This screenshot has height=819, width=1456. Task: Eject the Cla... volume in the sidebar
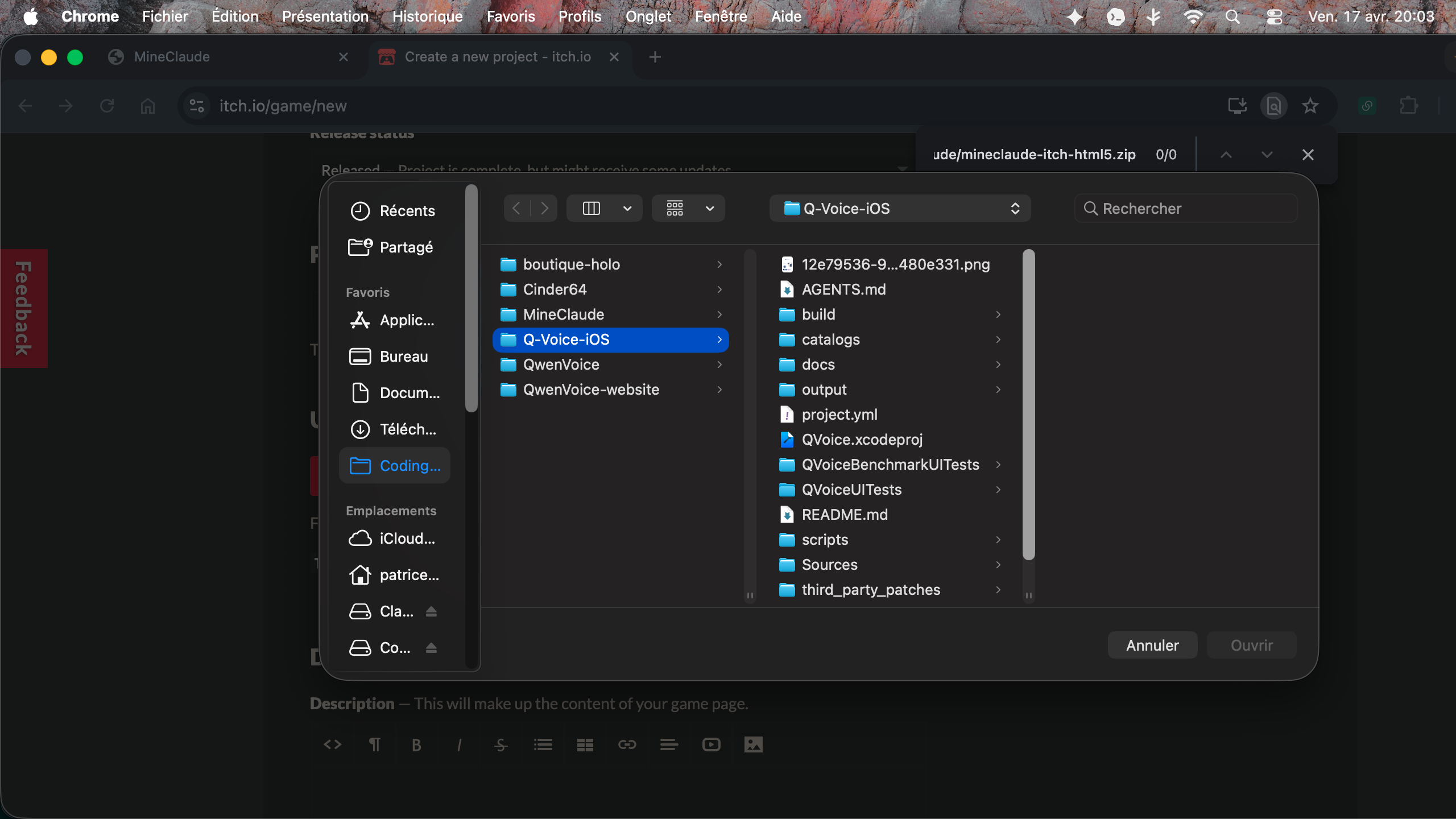tap(431, 611)
